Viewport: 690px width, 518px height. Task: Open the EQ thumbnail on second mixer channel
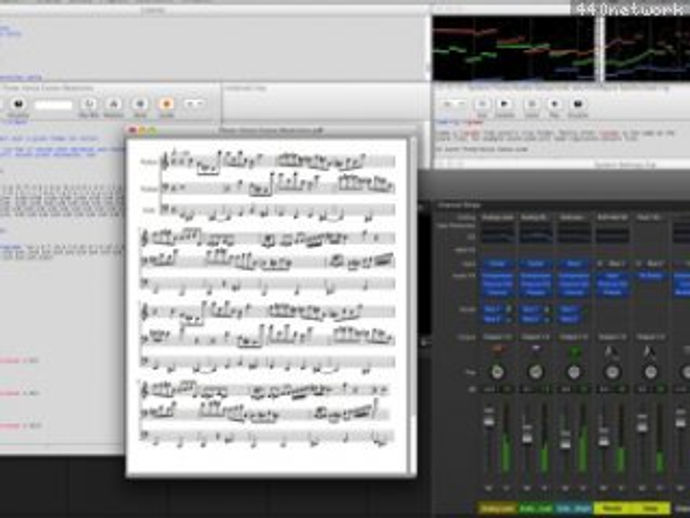click(x=536, y=234)
